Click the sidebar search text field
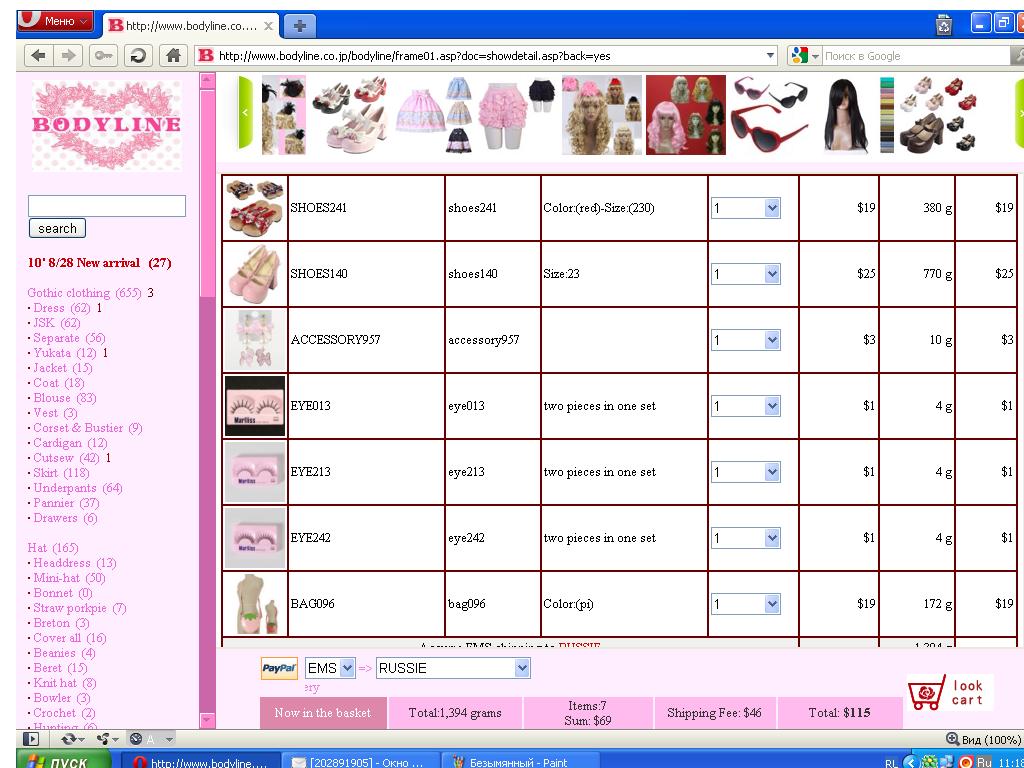This screenshot has height=768, width=1024. click(107, 206)
